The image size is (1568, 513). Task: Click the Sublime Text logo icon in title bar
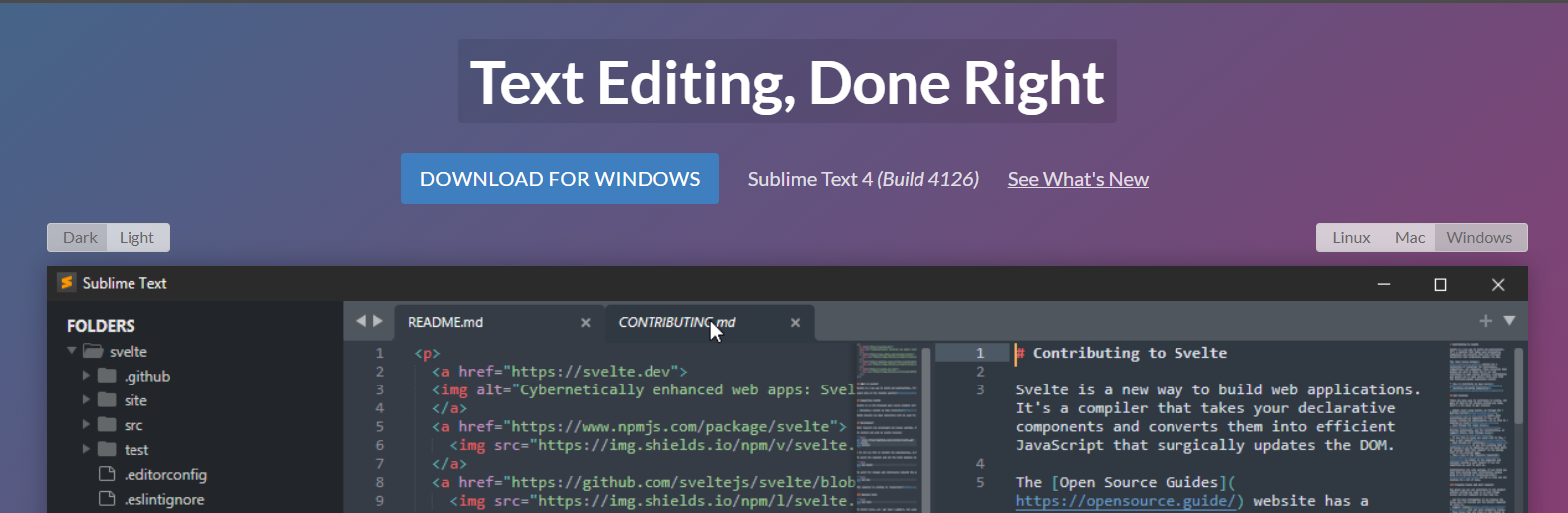click(x=66, y=283)
